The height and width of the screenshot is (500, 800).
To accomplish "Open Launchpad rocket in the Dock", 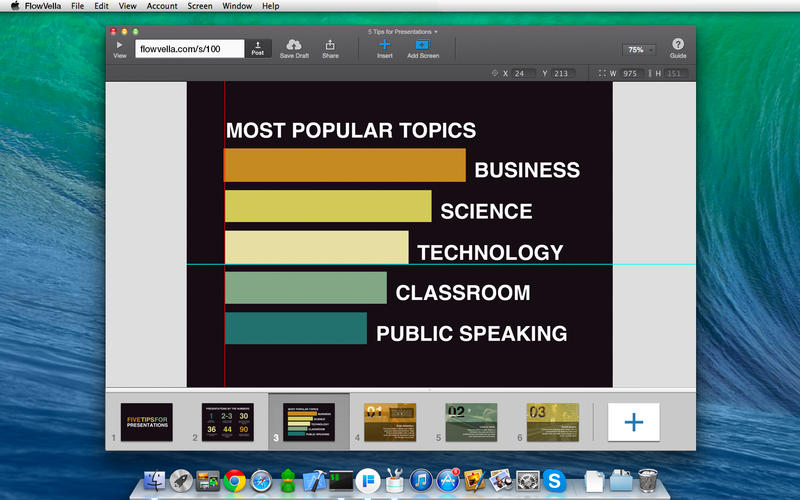I will [181, 481].
